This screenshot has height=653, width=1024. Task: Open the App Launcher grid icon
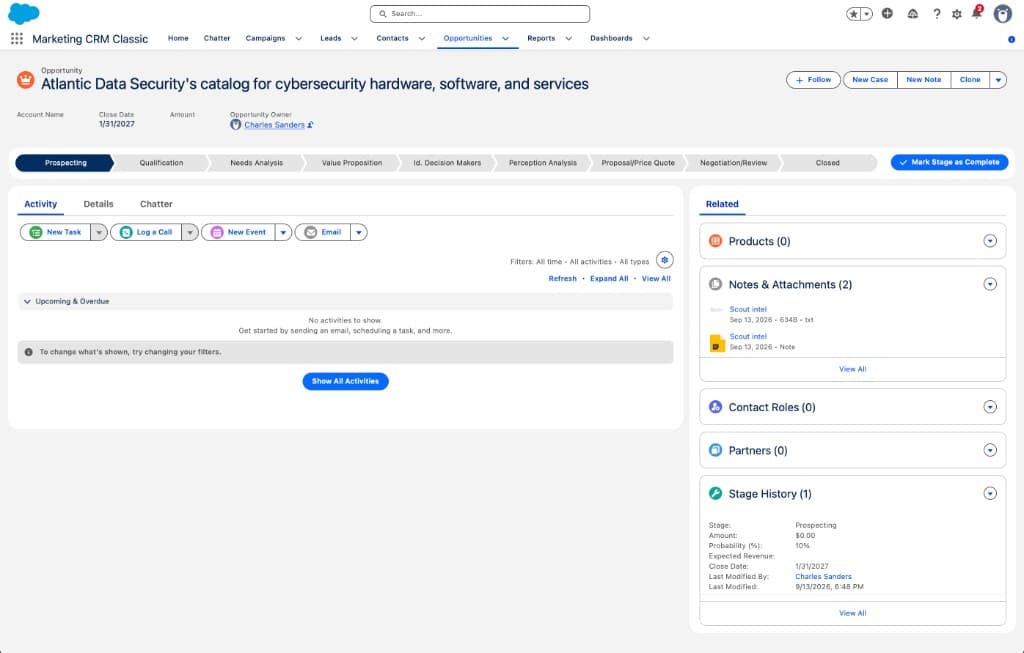17,39
